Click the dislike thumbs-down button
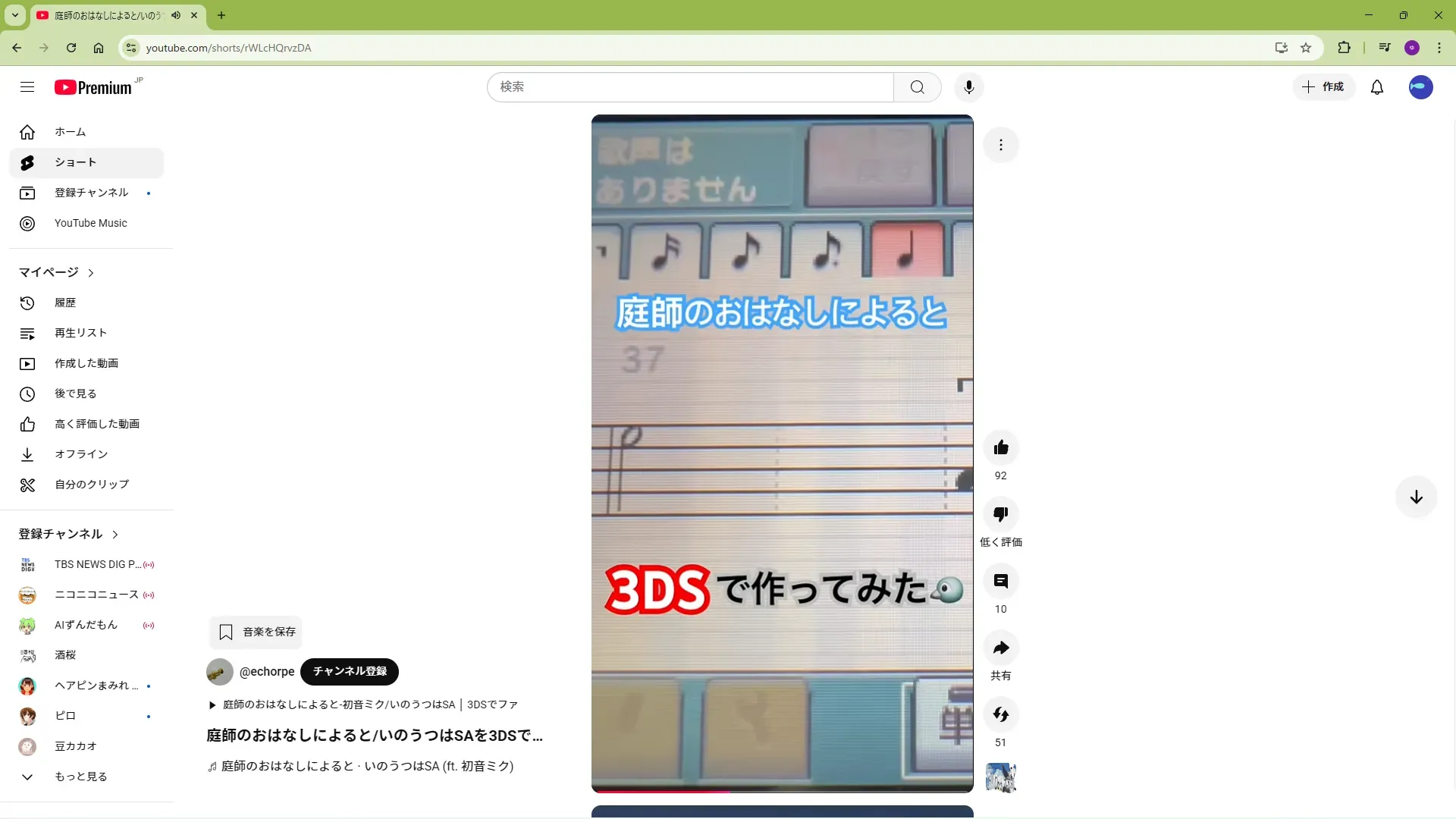The image size is (1456, 819). pos(1000,514)
